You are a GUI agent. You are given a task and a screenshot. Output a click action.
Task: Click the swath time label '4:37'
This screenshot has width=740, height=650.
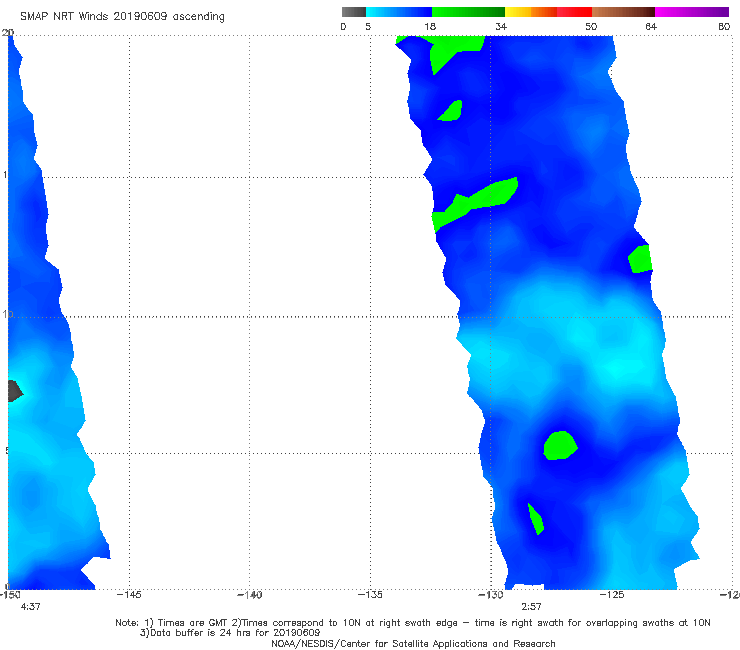click(31, 607)
